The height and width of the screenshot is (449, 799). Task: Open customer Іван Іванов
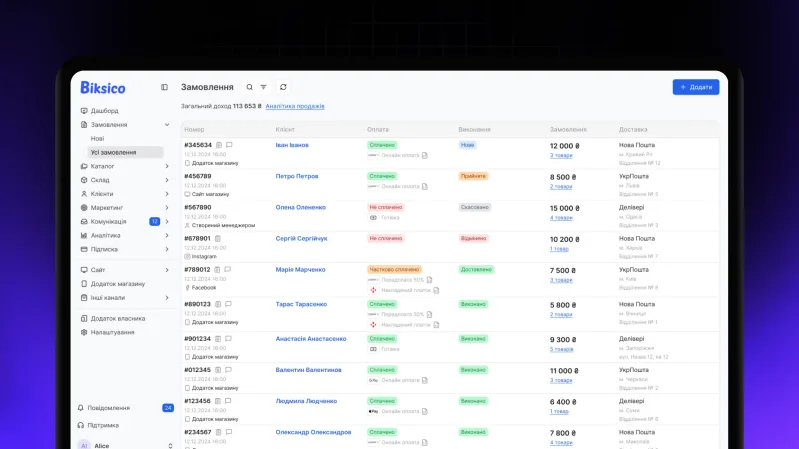(292, 145)
